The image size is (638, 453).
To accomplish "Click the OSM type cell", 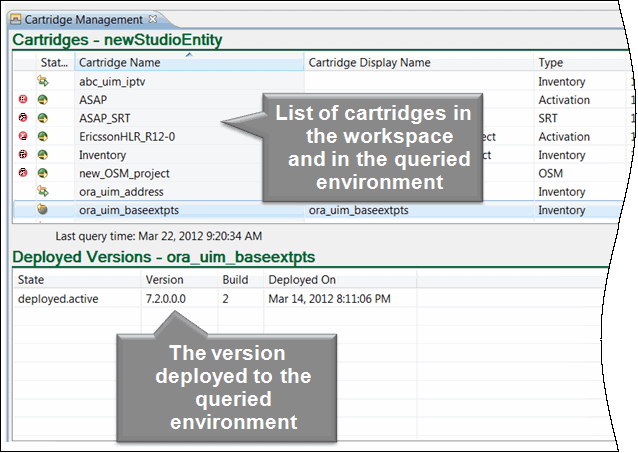I will (551, 173).
